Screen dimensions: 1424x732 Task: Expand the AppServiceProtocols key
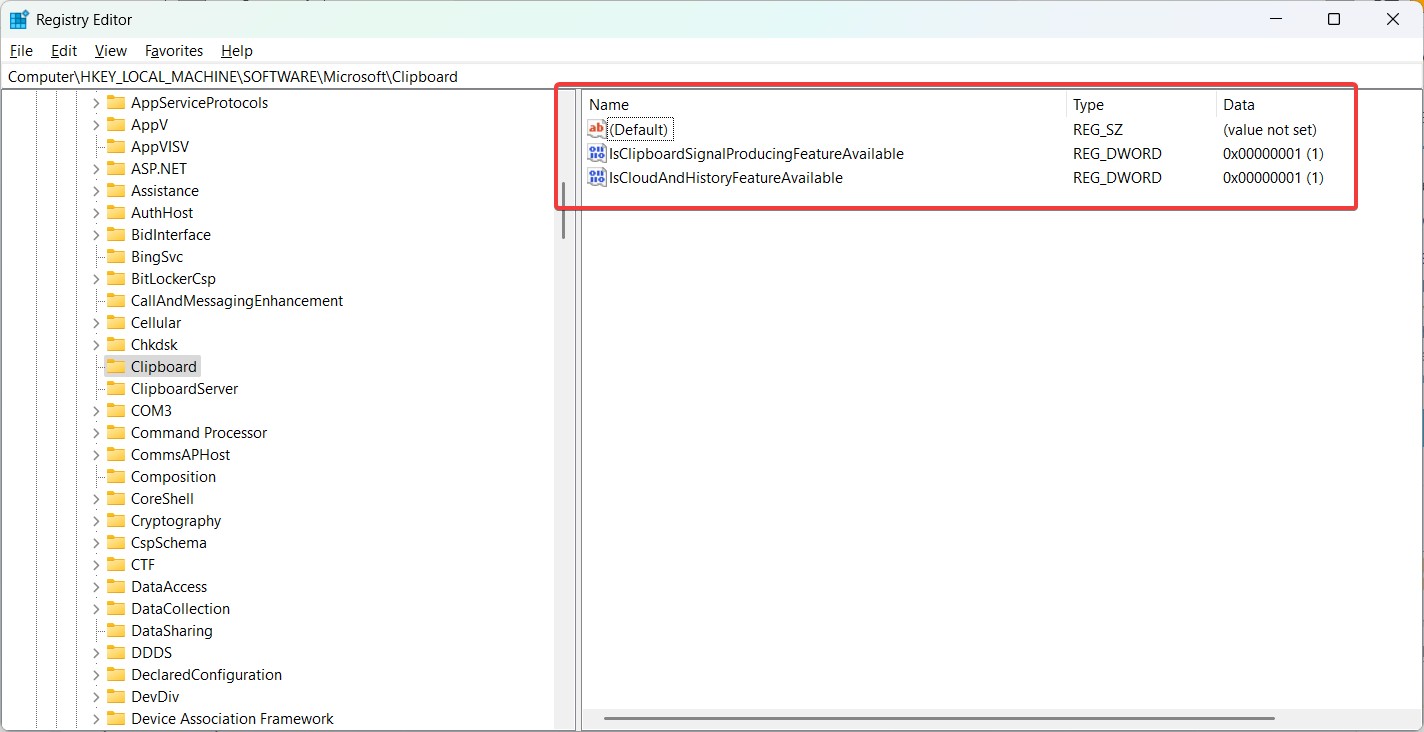click(x=96, y=102)
